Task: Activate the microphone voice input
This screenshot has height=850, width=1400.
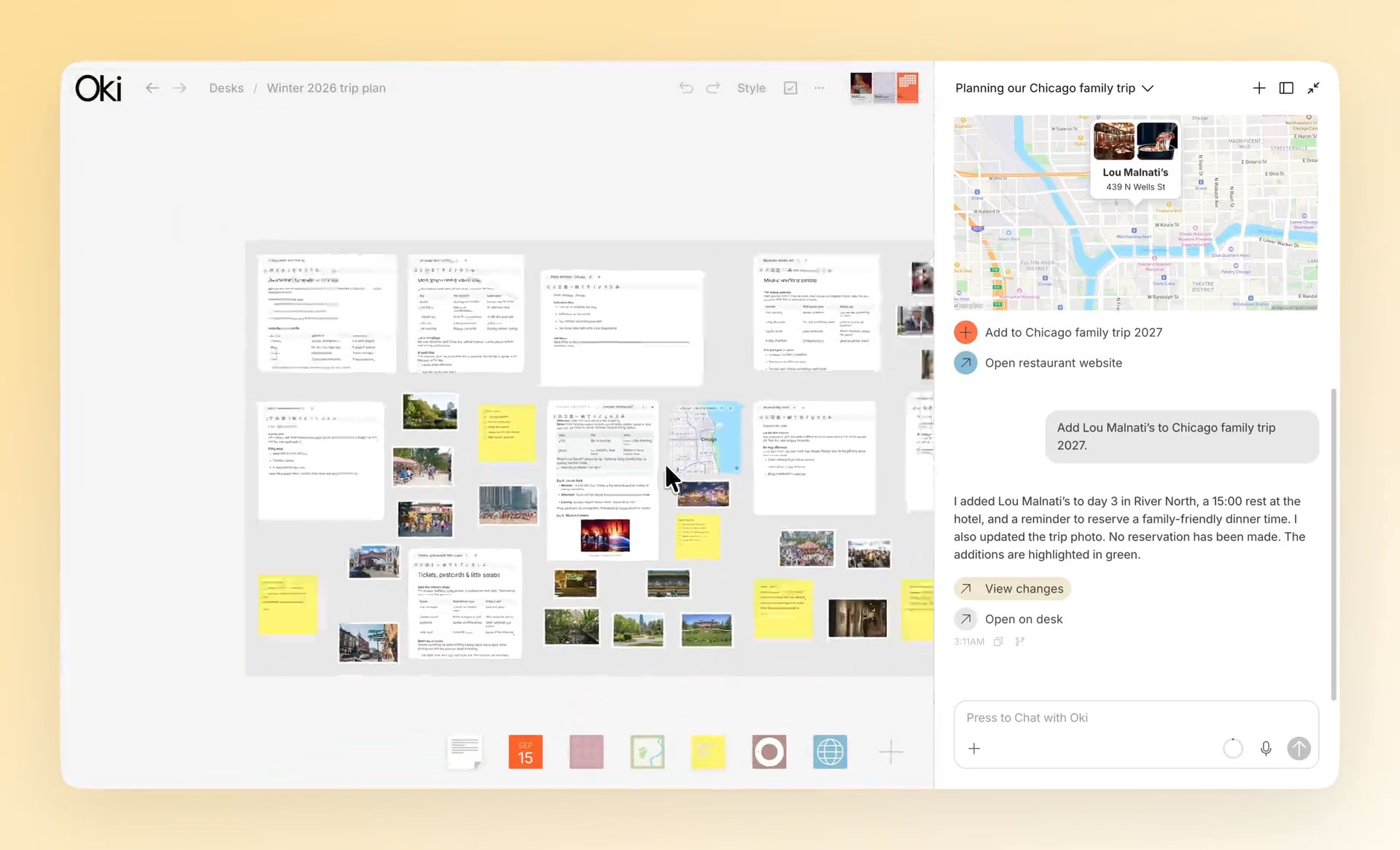Action: pyautogui.click(x=1266, y=749)
